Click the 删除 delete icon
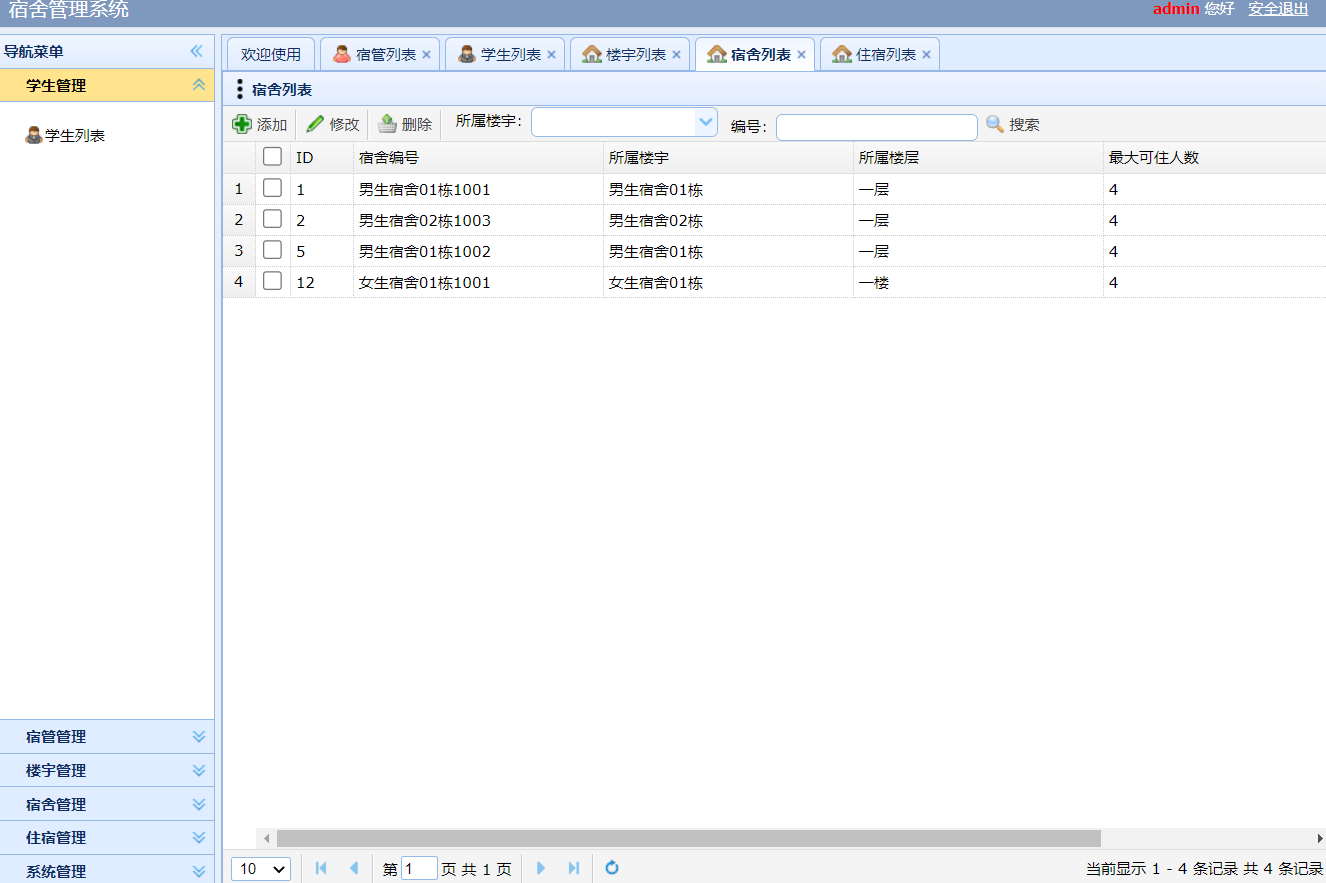Screen dimensions: 1326x883 (390, 123)
